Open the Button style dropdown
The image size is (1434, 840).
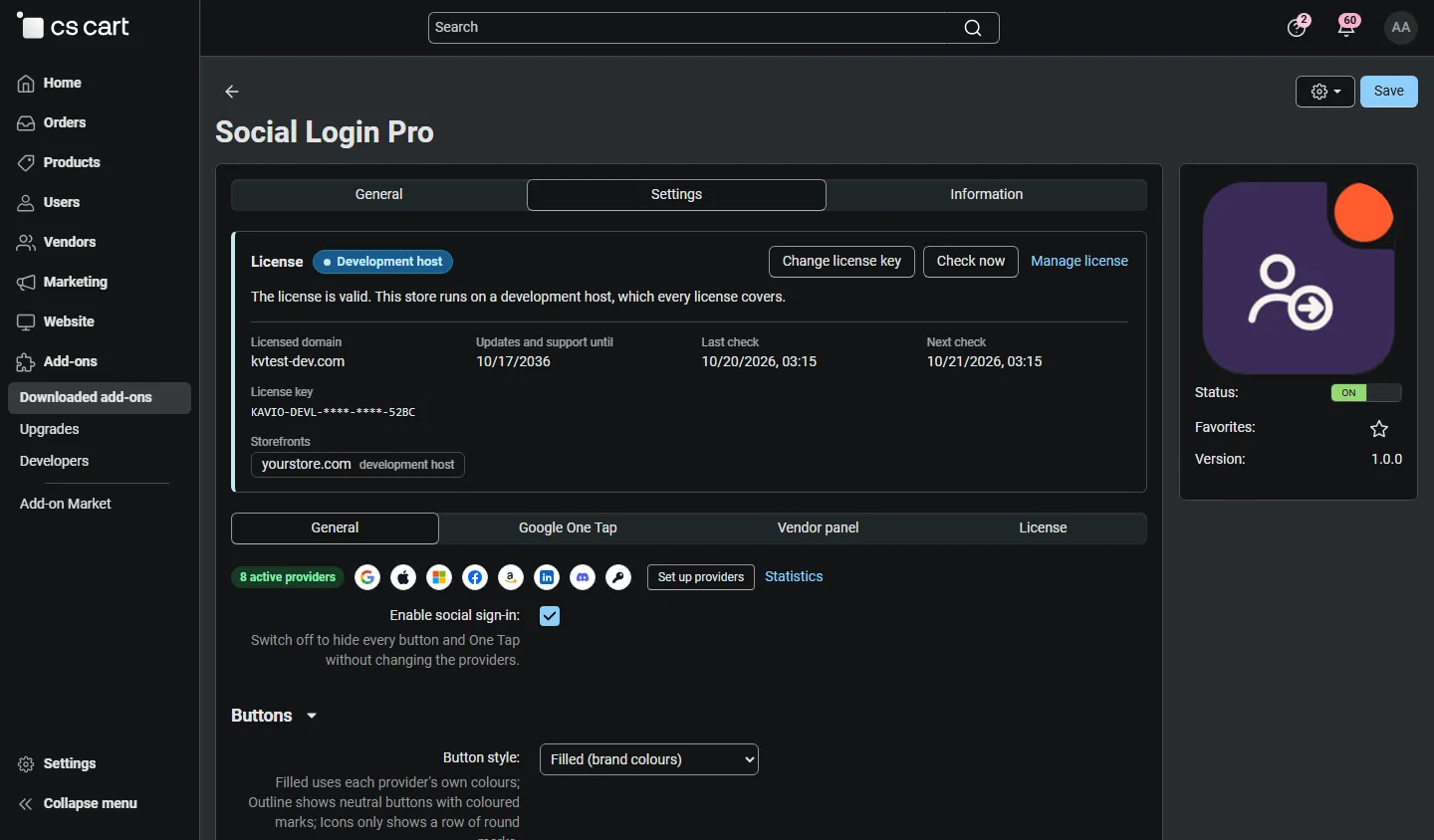point(649,759)
